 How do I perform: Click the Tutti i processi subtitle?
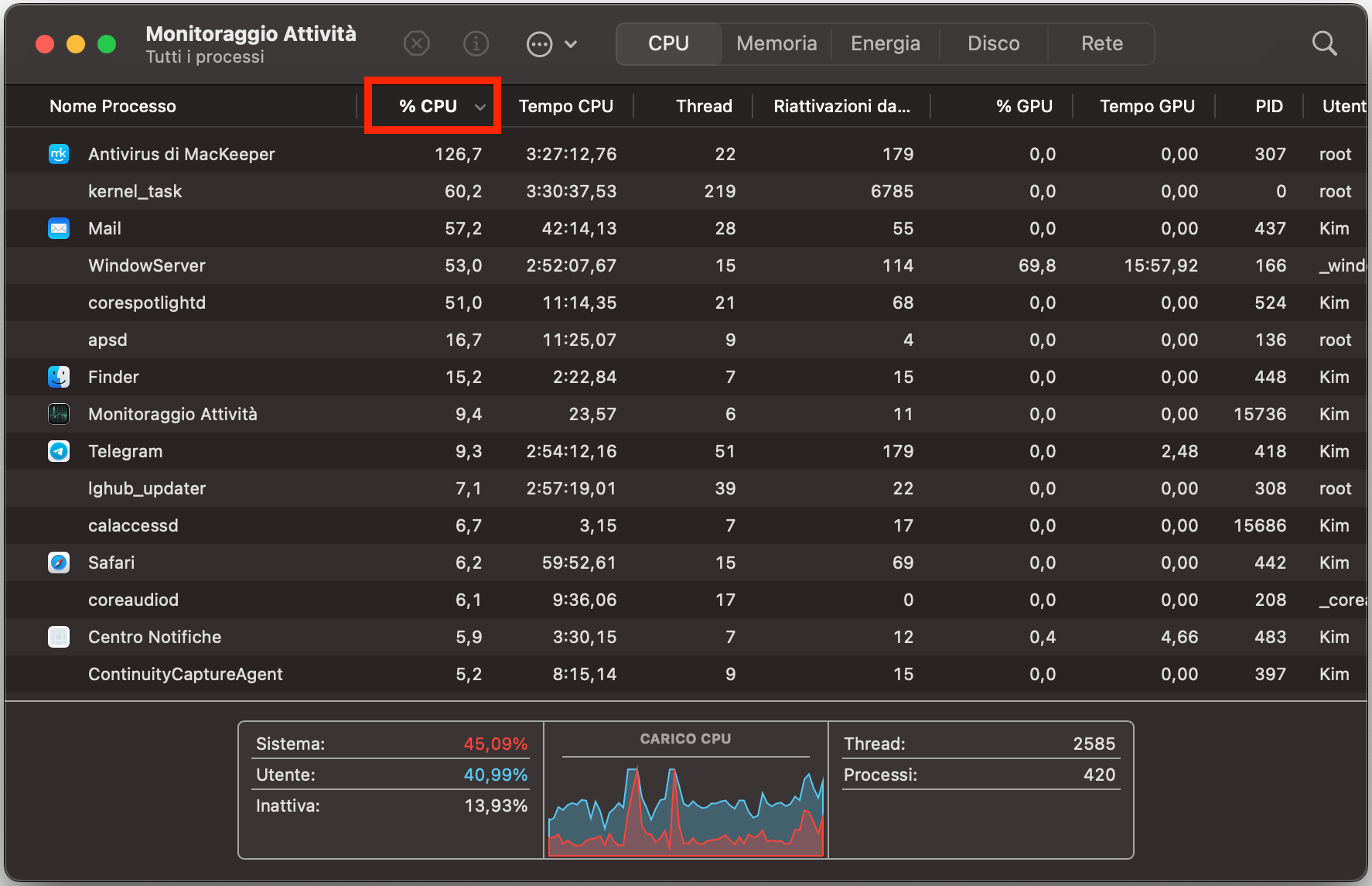coord(205,57)
